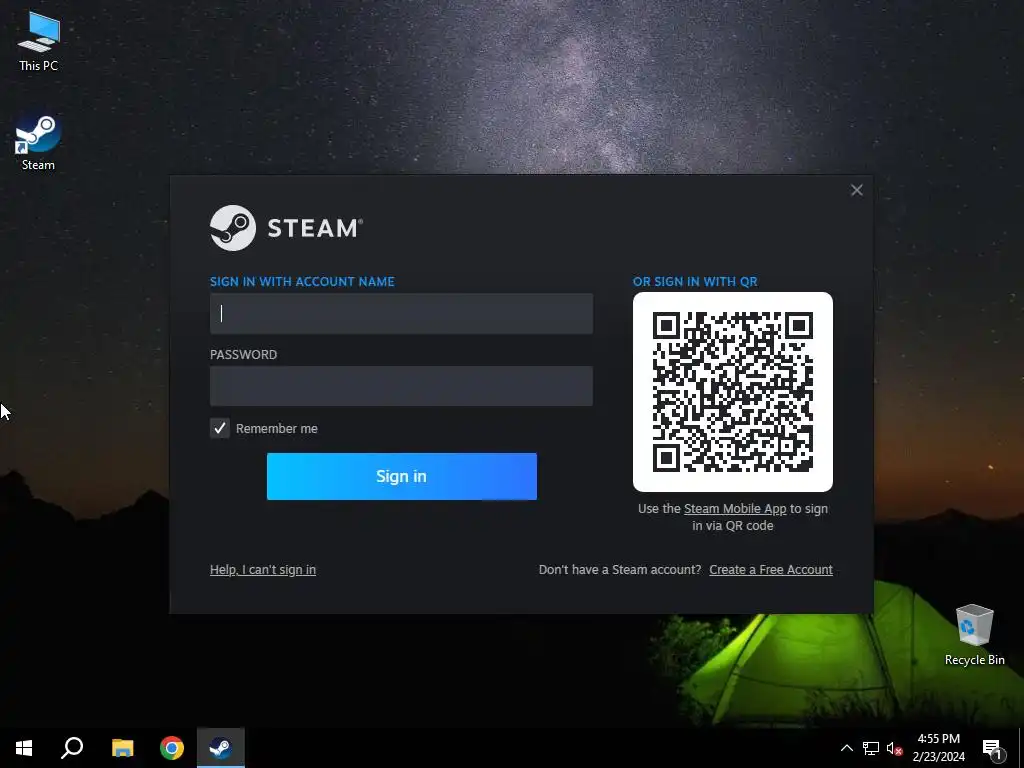Image resolution: width=1024 pixels, height=768 pixels.
Task: Click the Show desktop strip on the taskbar
Action: [1021, 748]
